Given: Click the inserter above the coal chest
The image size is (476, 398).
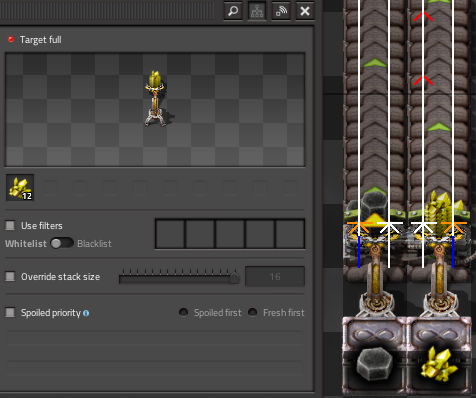Looking at the screenshot, I should tap(376, 280).
